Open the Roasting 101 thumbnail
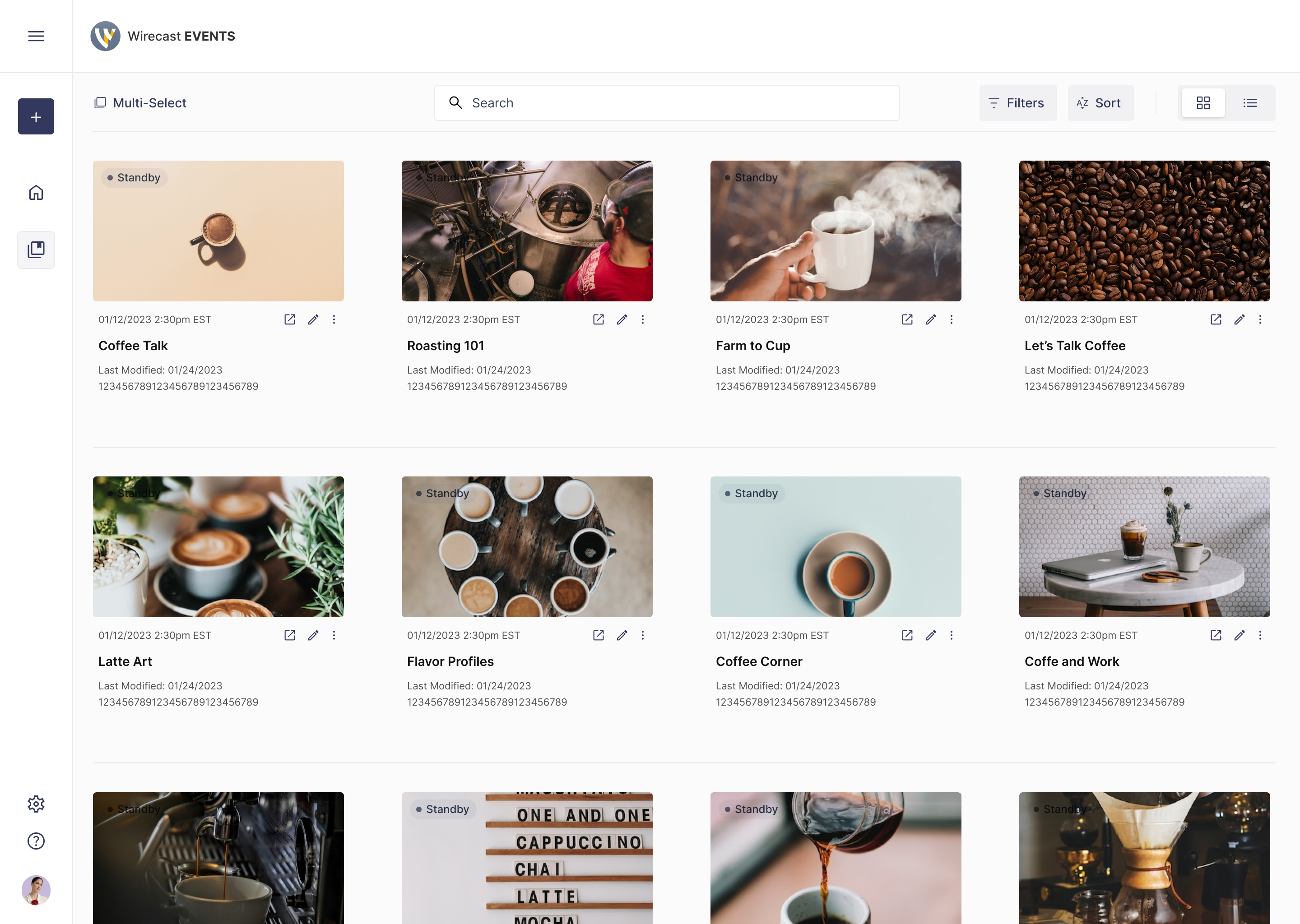 click(527, 231)
